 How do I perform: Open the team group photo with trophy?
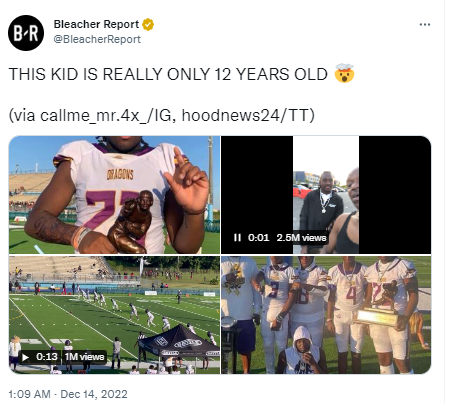[x=326, y=315]
